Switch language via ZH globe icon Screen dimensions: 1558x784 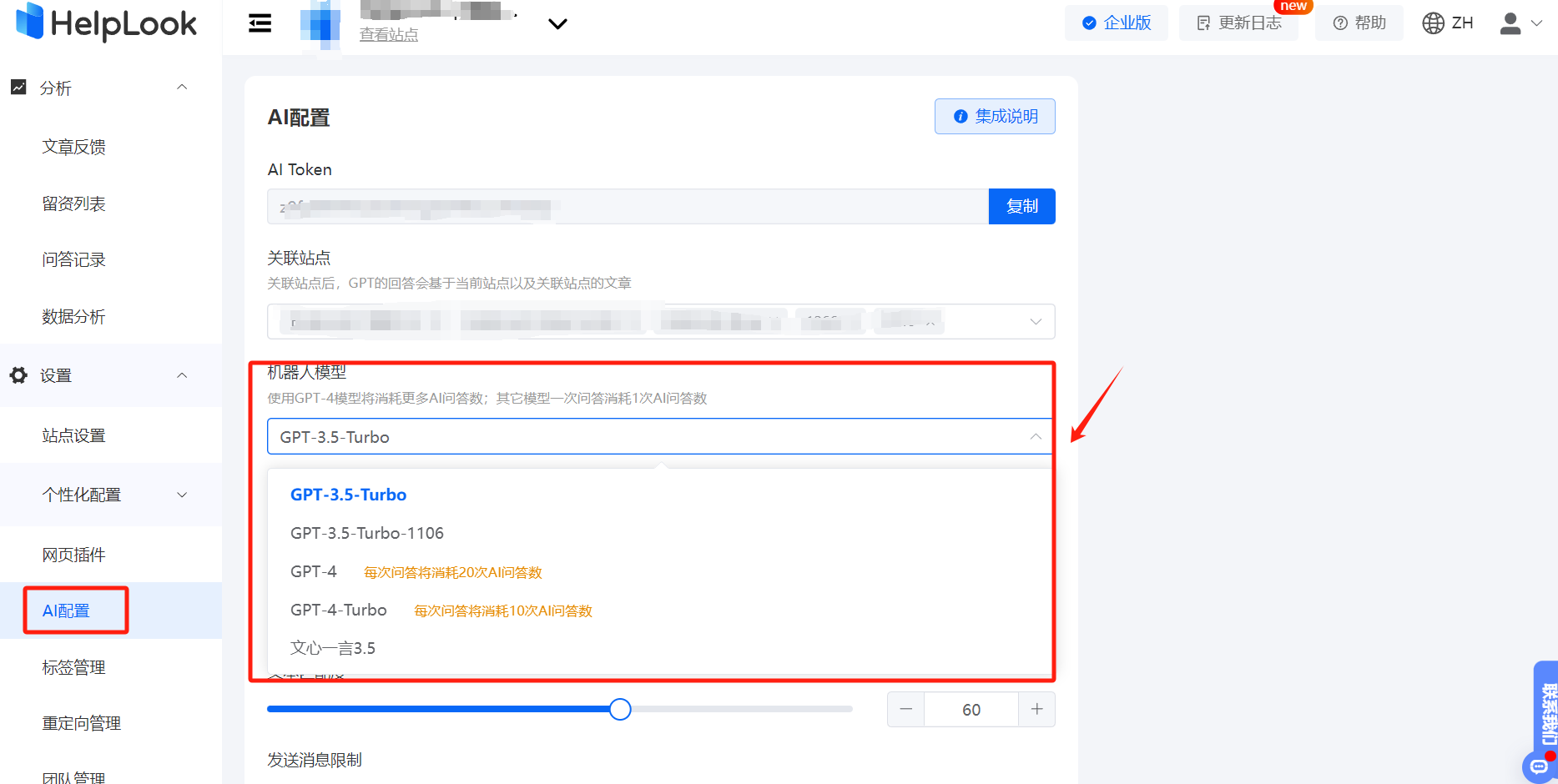[x=1448, y=23]
